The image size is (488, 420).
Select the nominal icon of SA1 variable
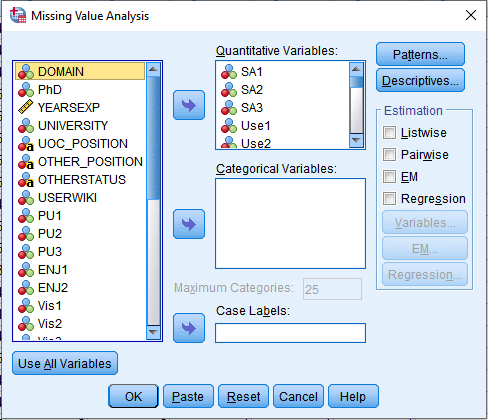click(x=229, y=72)
